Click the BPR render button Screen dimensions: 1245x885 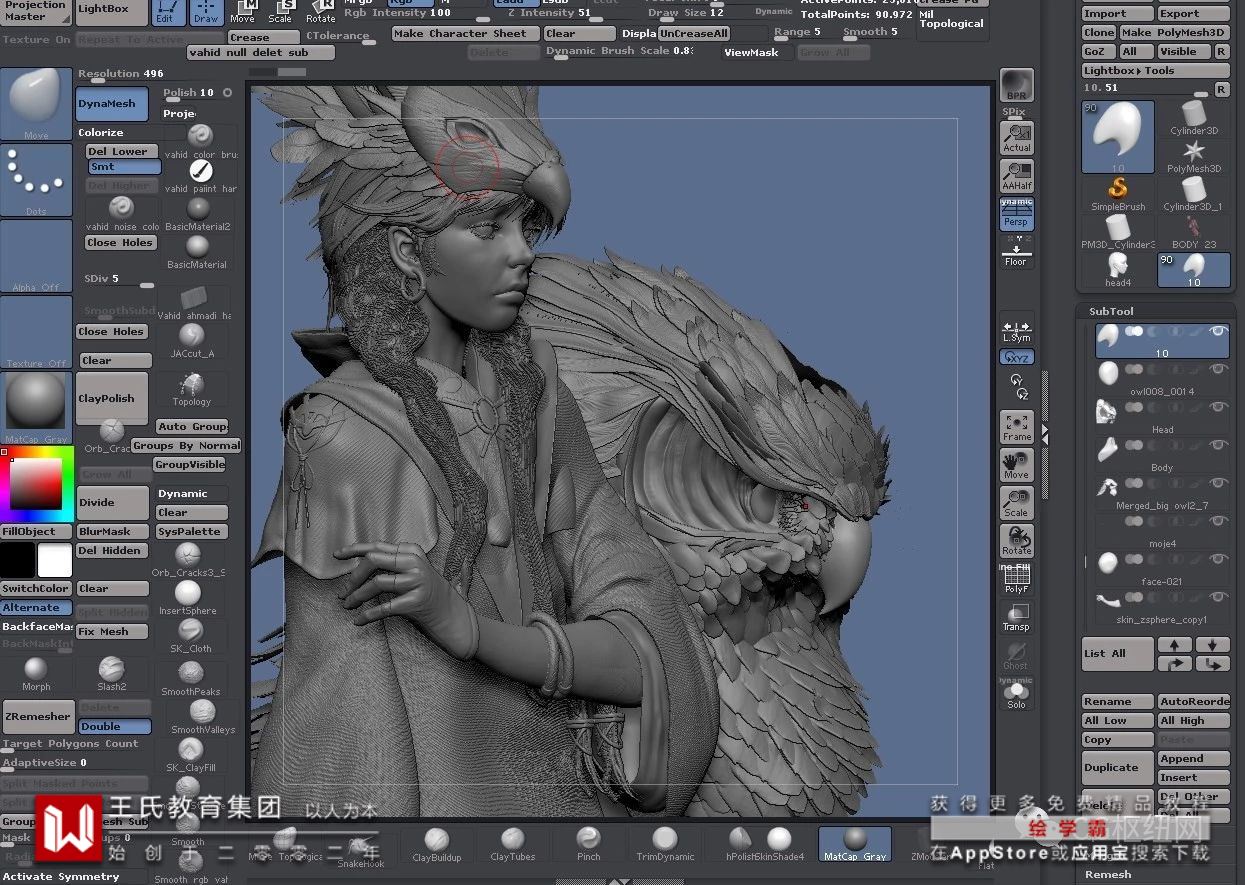[x=1017, y=85]
